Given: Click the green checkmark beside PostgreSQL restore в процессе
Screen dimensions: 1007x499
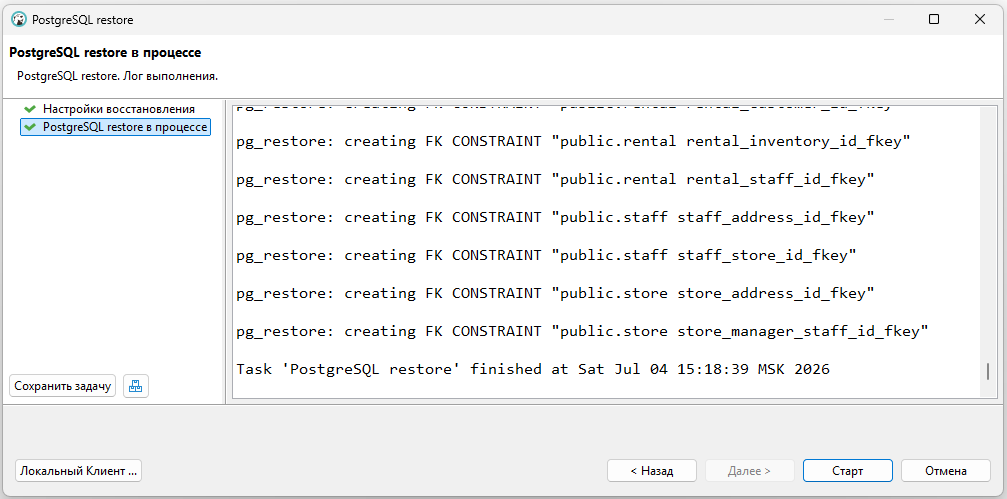Looking at the screenshot, I should tap(29, 127).
